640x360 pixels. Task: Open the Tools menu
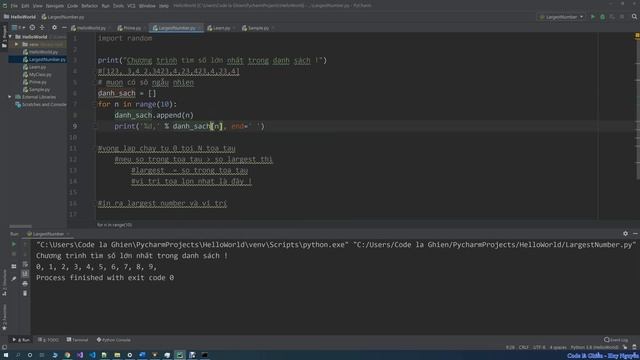point(118,6)
